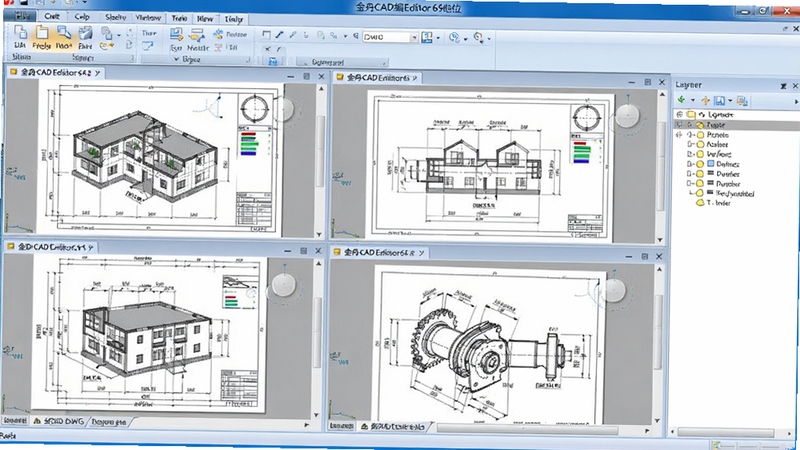Click the yellow arrow icon above the Mettle label
Viewport: 800px width, 450px height.
point(197,35)
